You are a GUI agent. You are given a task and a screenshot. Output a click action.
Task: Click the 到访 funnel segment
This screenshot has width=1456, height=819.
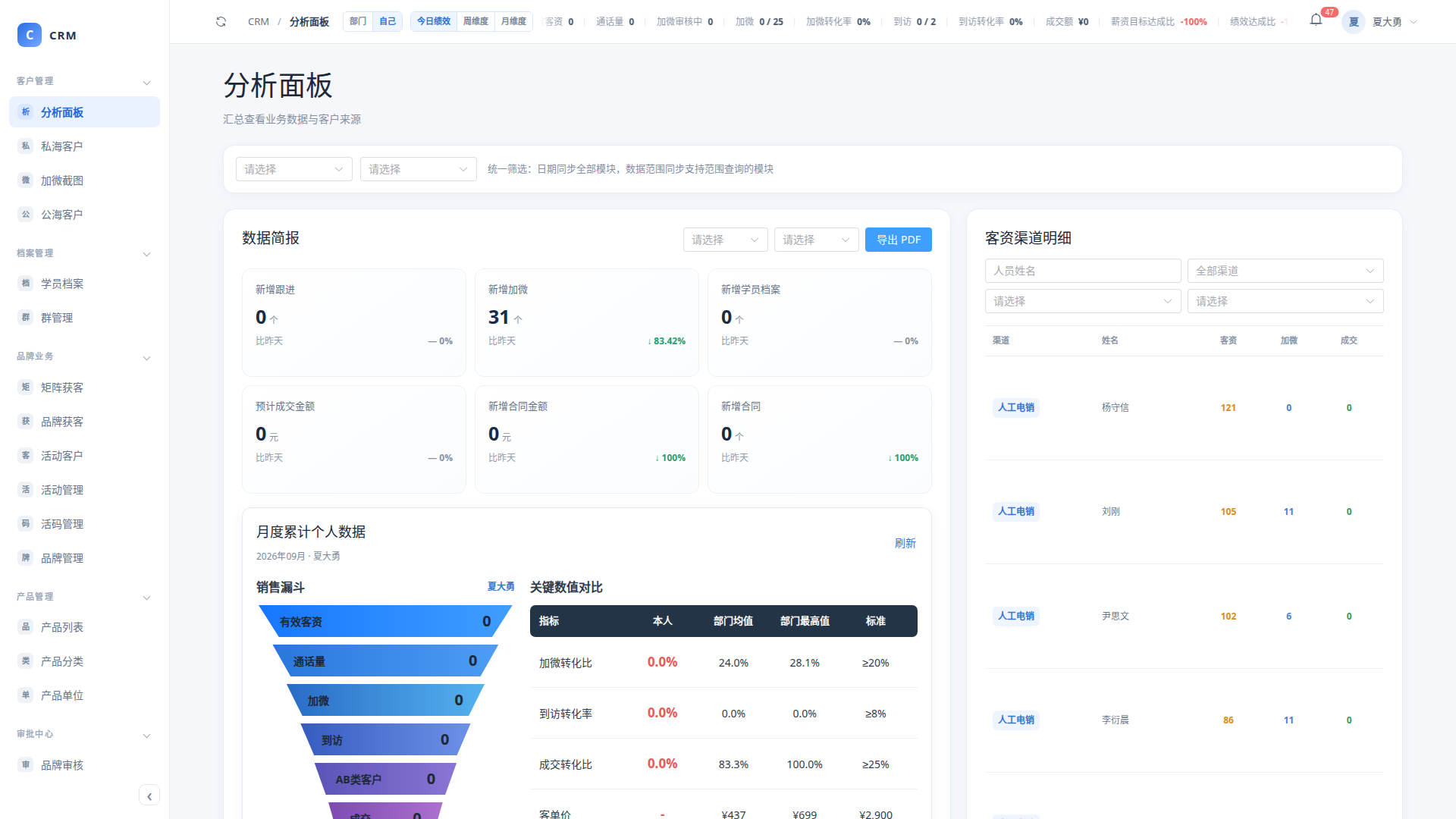pos(385,739)
